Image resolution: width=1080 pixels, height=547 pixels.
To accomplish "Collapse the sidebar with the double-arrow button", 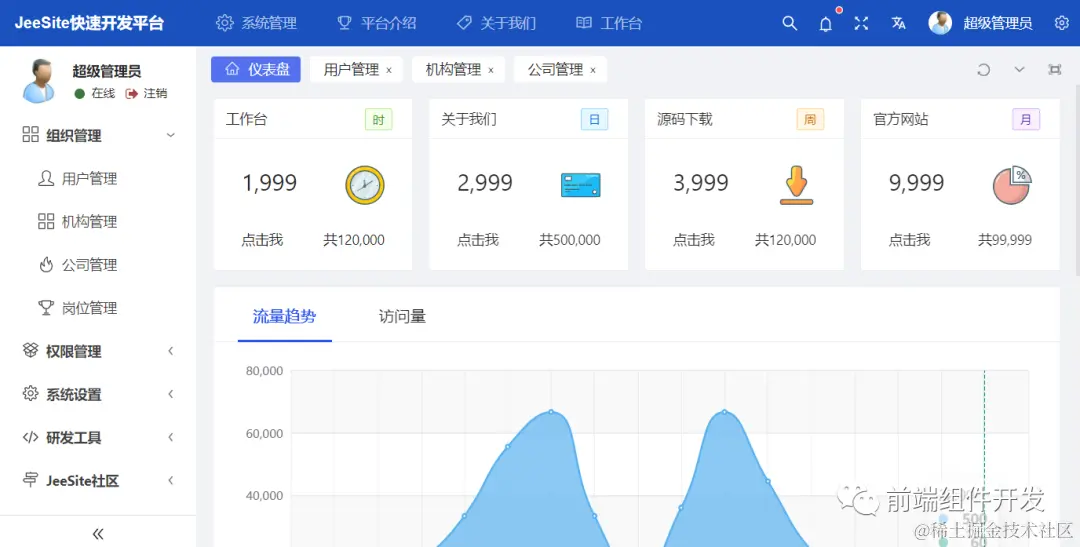I will tap(98, 533).
